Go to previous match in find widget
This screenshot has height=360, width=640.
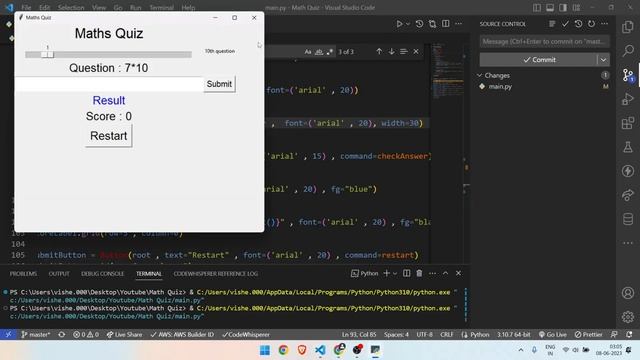click(379, 51)
